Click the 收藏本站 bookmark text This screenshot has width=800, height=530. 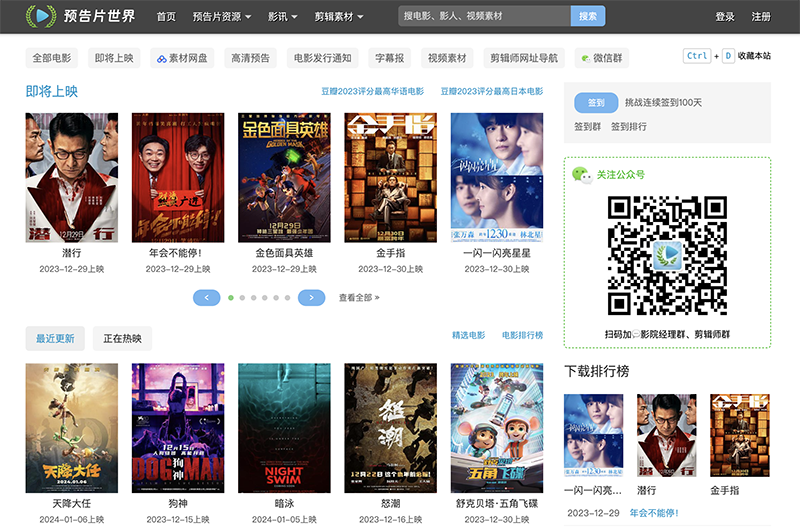tap(754, 56)
